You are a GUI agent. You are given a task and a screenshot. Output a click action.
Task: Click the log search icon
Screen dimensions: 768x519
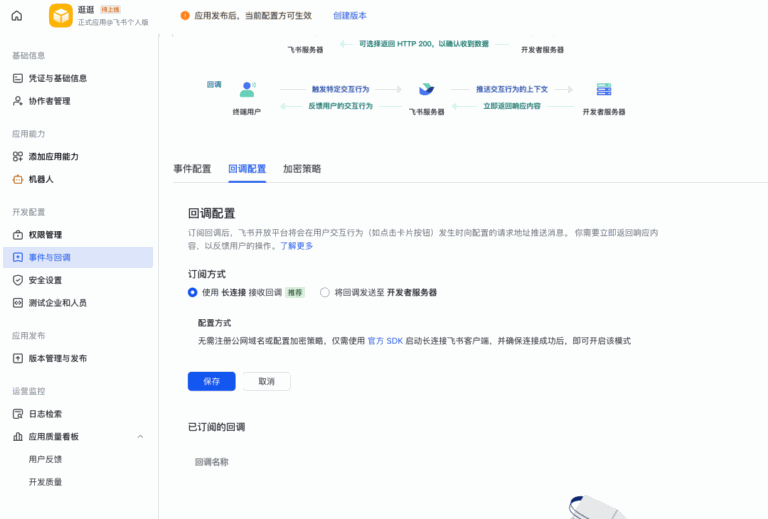pyautogui.click(x=18, y=414)
